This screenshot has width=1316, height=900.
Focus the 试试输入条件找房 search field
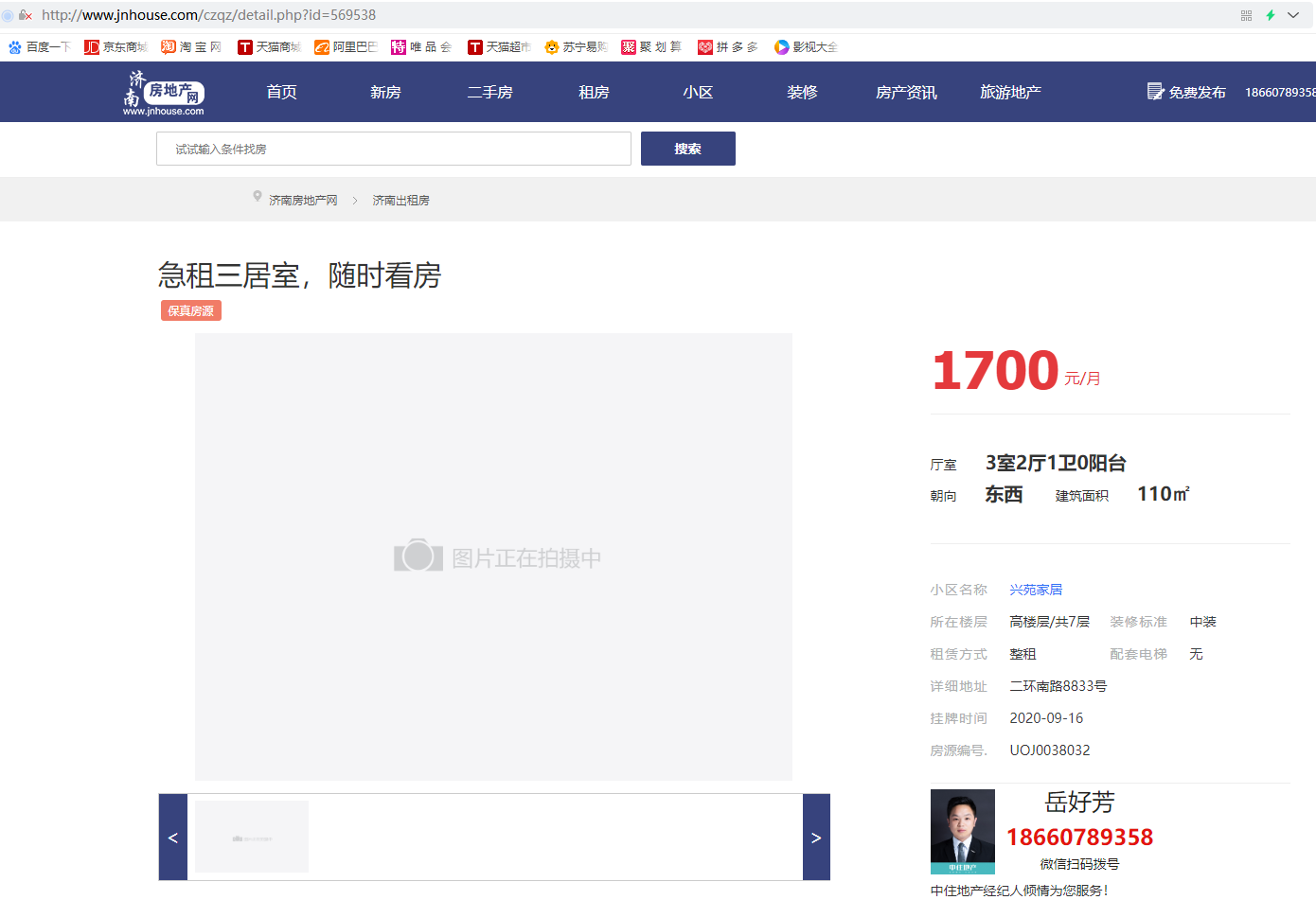[x=393, y=149]
